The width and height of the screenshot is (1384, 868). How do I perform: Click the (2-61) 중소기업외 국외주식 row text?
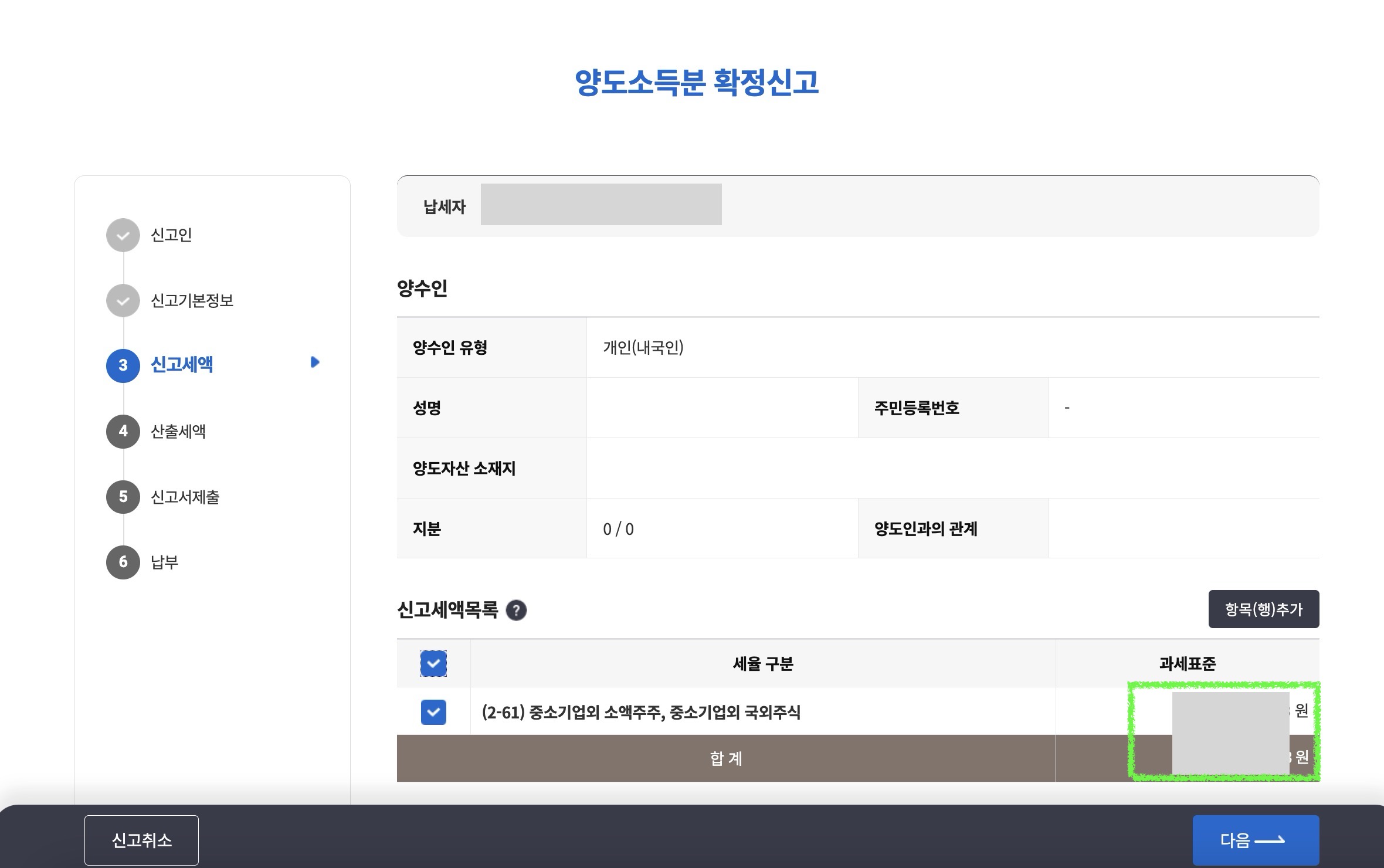pyautogui.click(x=641, y=712)
